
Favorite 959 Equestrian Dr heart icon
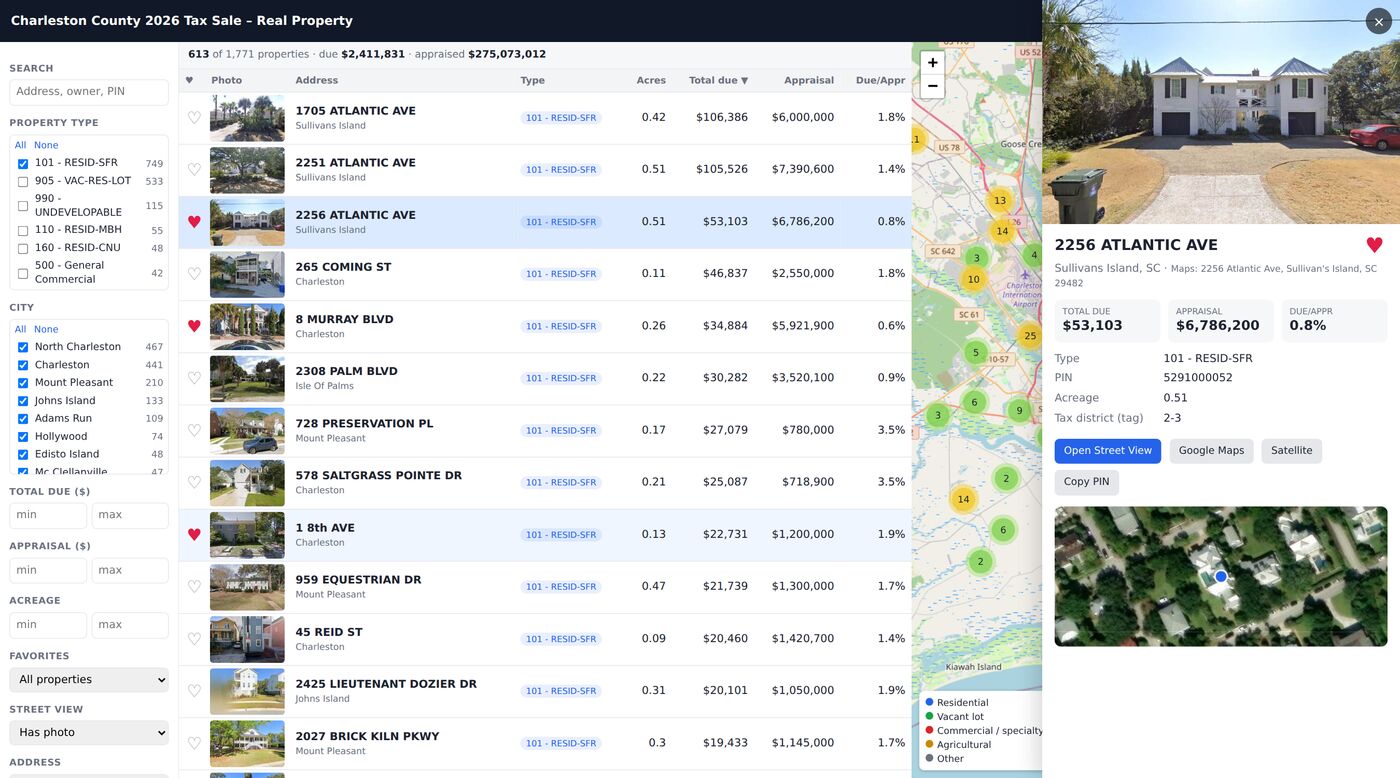click(194, 587)
